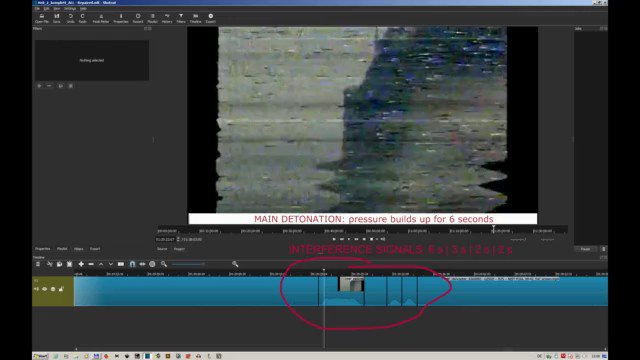Hide the V1 track with eye icon
The height and width of the screenshot is (360, 640).
(44, 289)
